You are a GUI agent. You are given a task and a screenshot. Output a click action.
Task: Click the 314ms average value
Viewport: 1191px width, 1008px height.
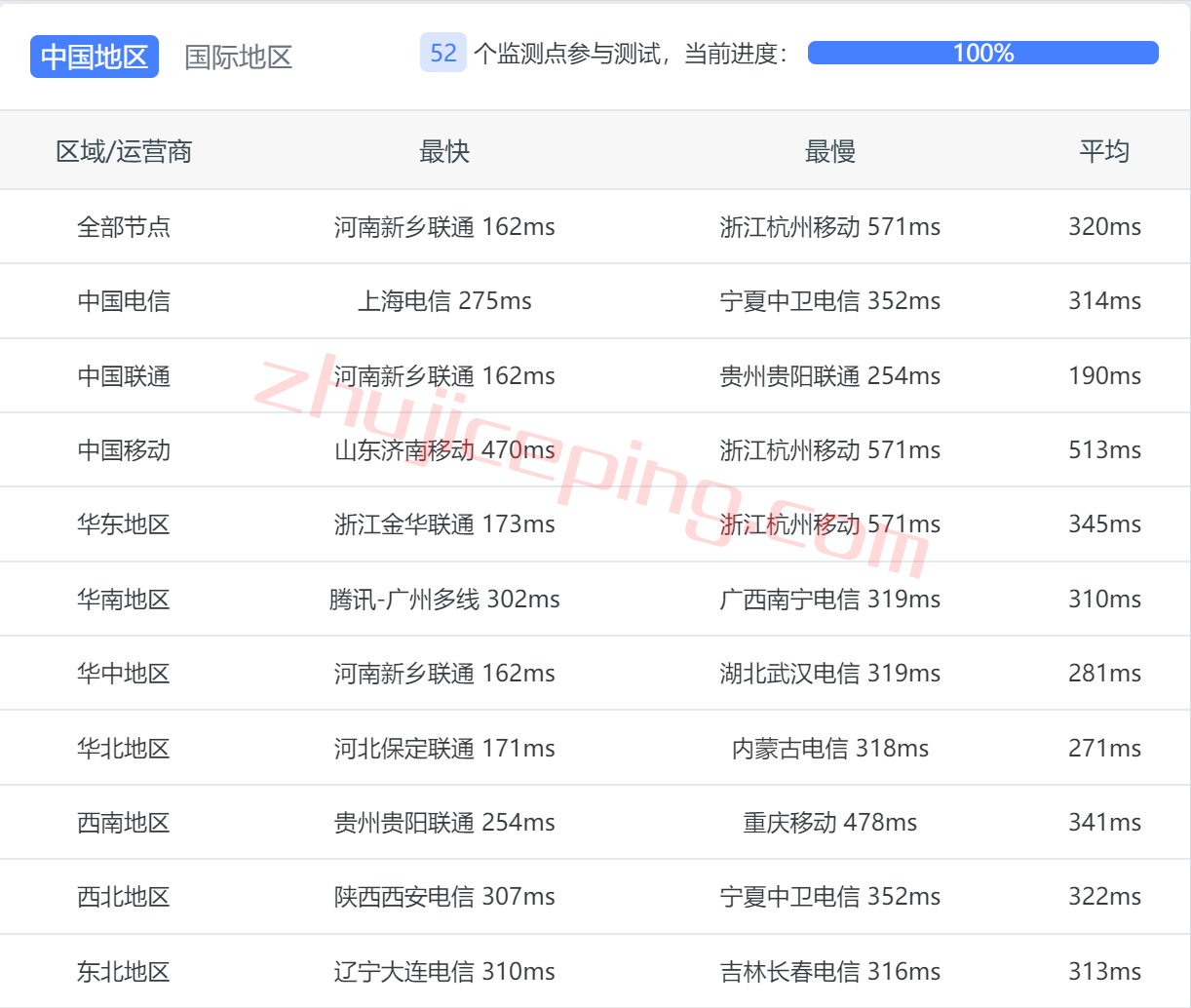(x=1104, y=300)
